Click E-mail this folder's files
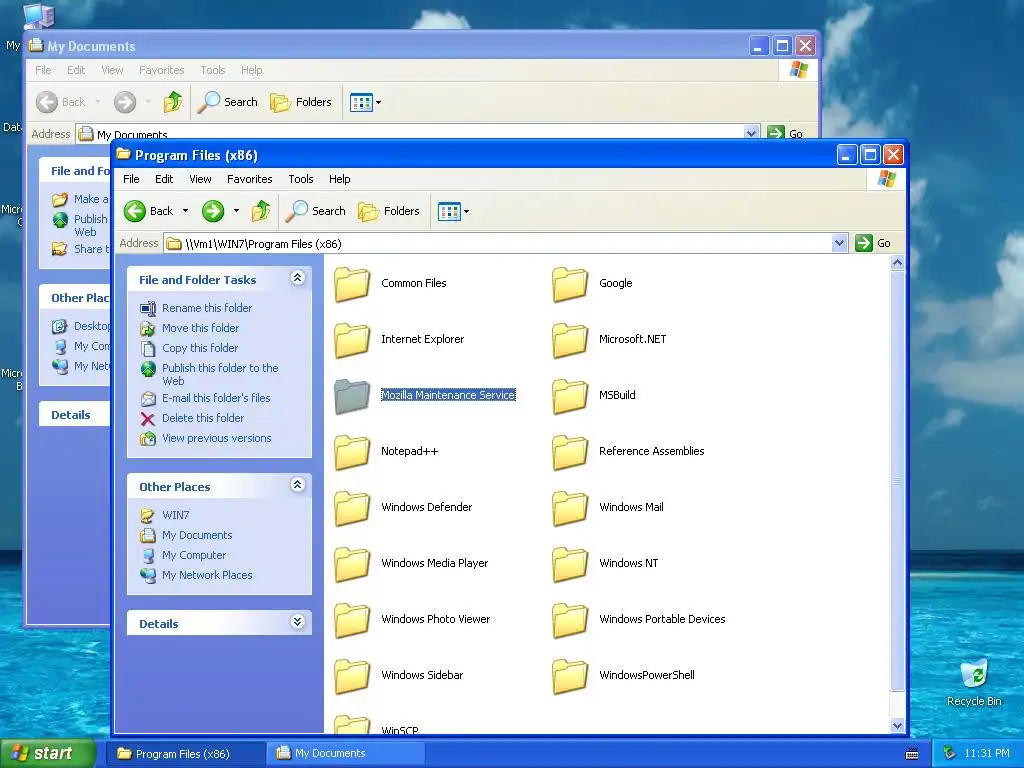Screen dimensions: 1024x768 point(216,398)
